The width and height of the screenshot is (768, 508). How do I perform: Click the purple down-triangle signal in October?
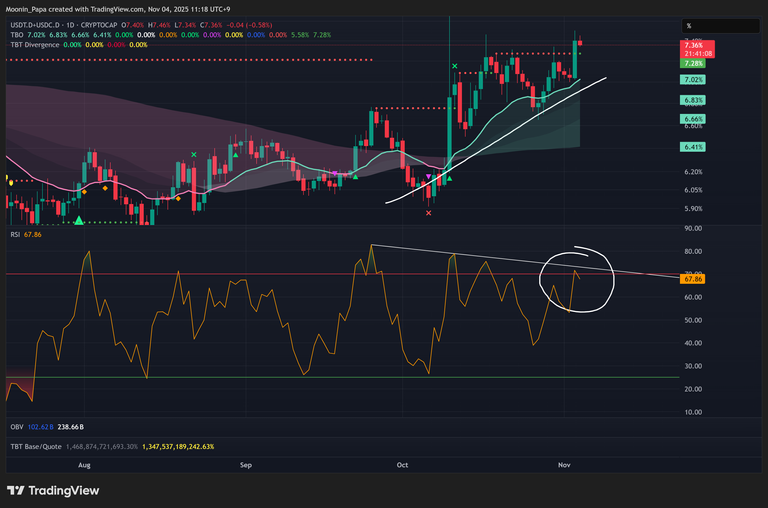[430, 177]
